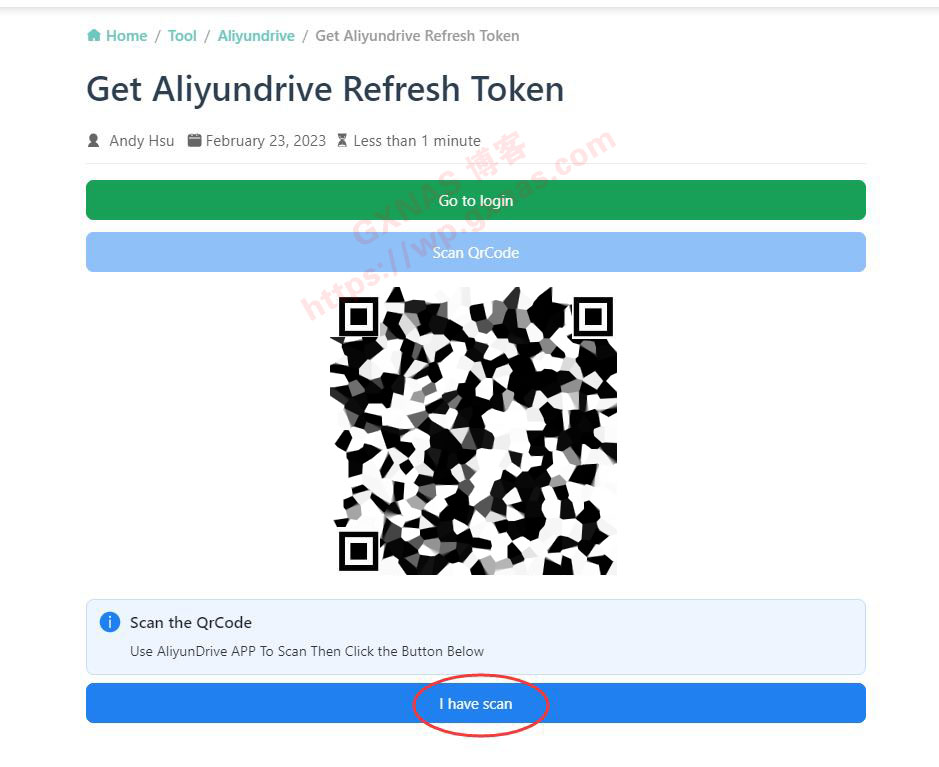Go to the Tool breadcrumb link
The width and height of the screenshot is (939, 767).
[182, 36]
